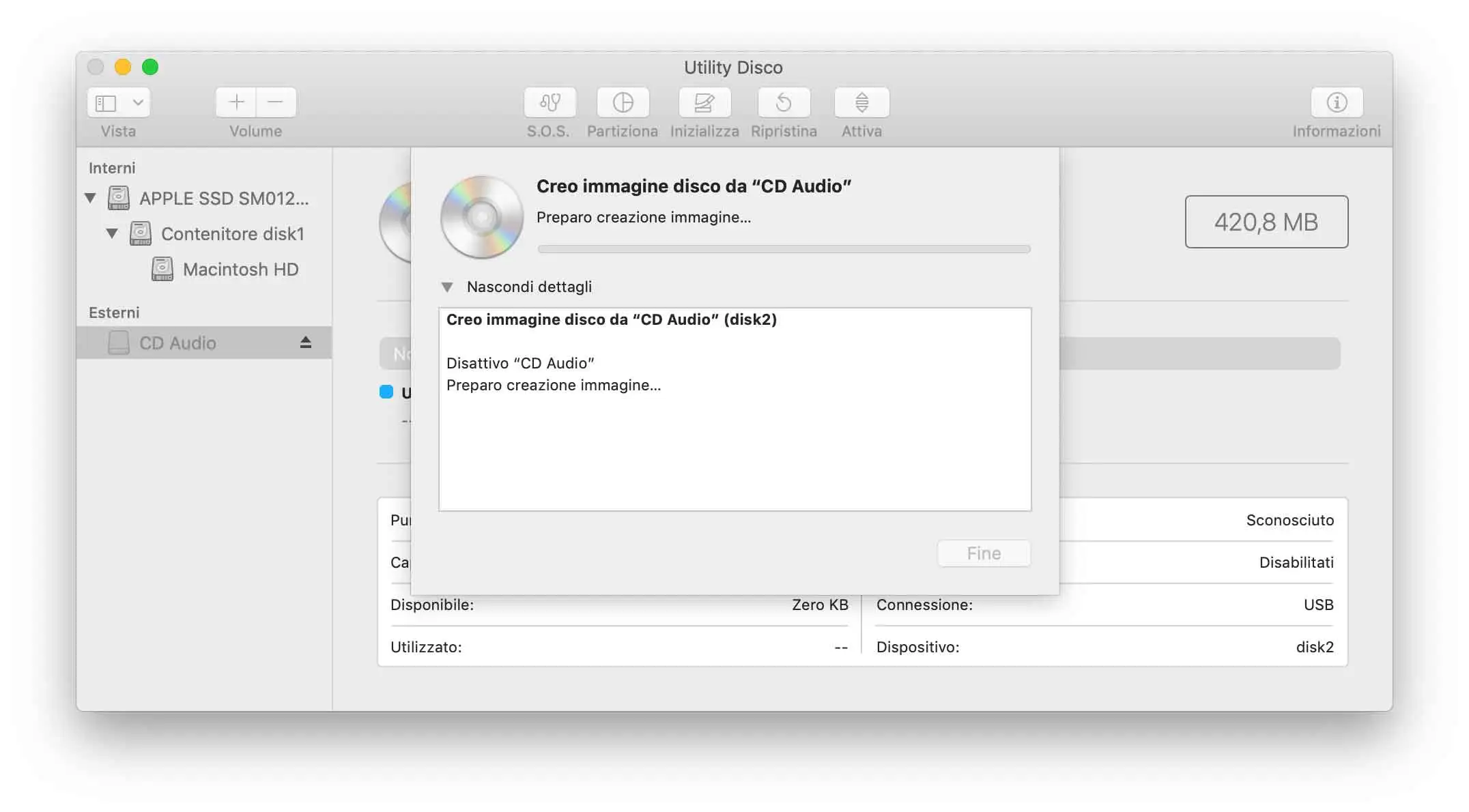This screenshot has height=812, width=1469.
Task: Click the Fine button
Action: point(983,553)
